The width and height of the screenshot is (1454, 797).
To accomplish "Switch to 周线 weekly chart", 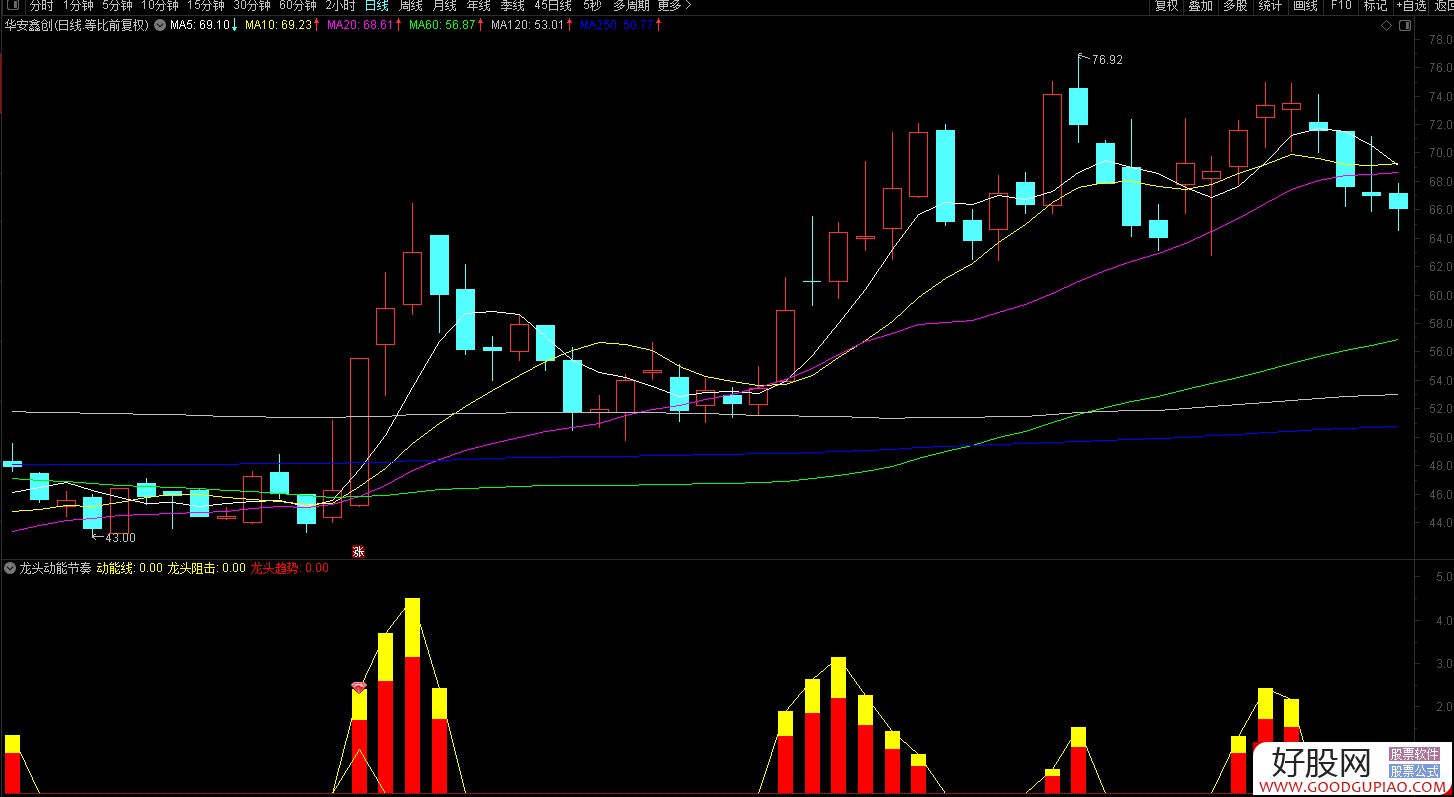I will tap(411, 6).
